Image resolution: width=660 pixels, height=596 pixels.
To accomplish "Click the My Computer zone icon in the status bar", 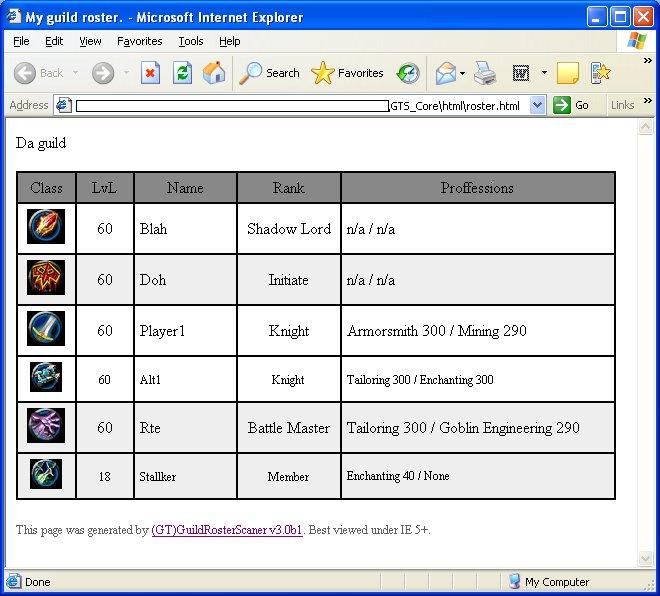I will [514, 582].
